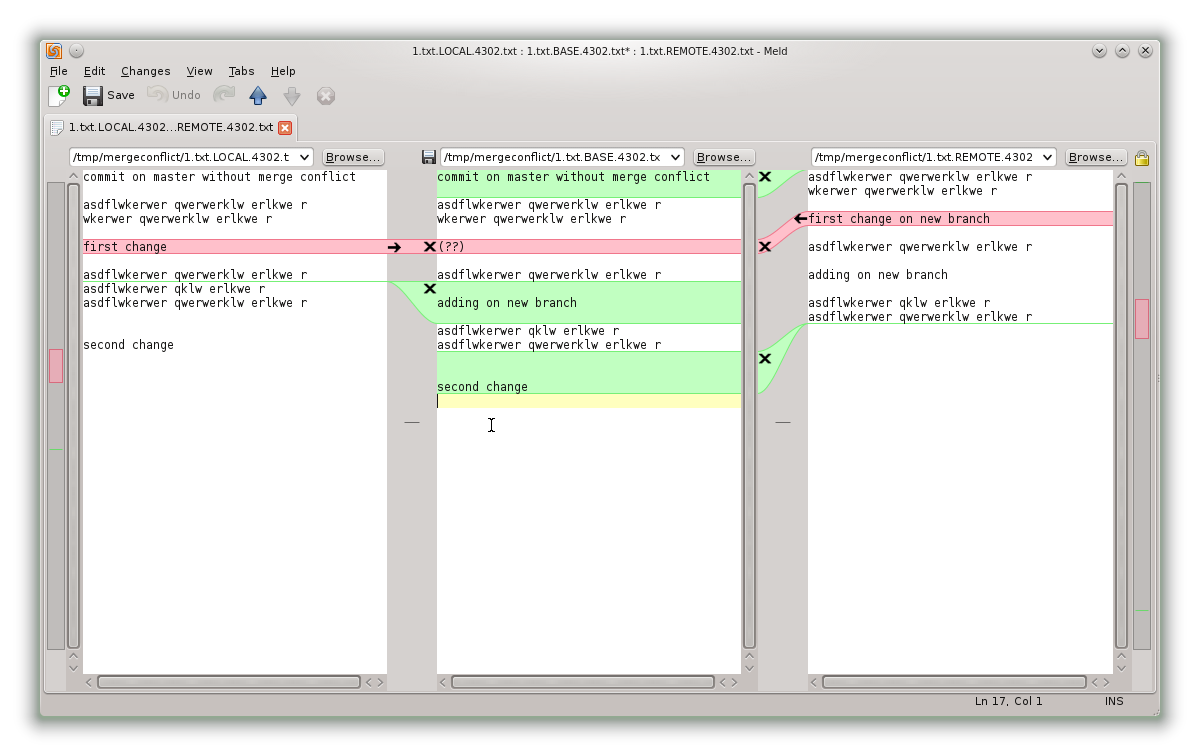This screenshot has width=1200, height=756.
Task: Click the pink marker in right overview bar
Action: point(1142,318)
